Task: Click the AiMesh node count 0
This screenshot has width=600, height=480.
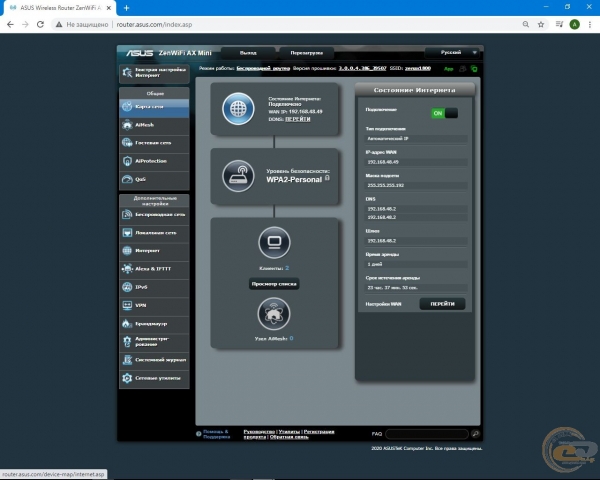Action: click(x=291, y=338)
